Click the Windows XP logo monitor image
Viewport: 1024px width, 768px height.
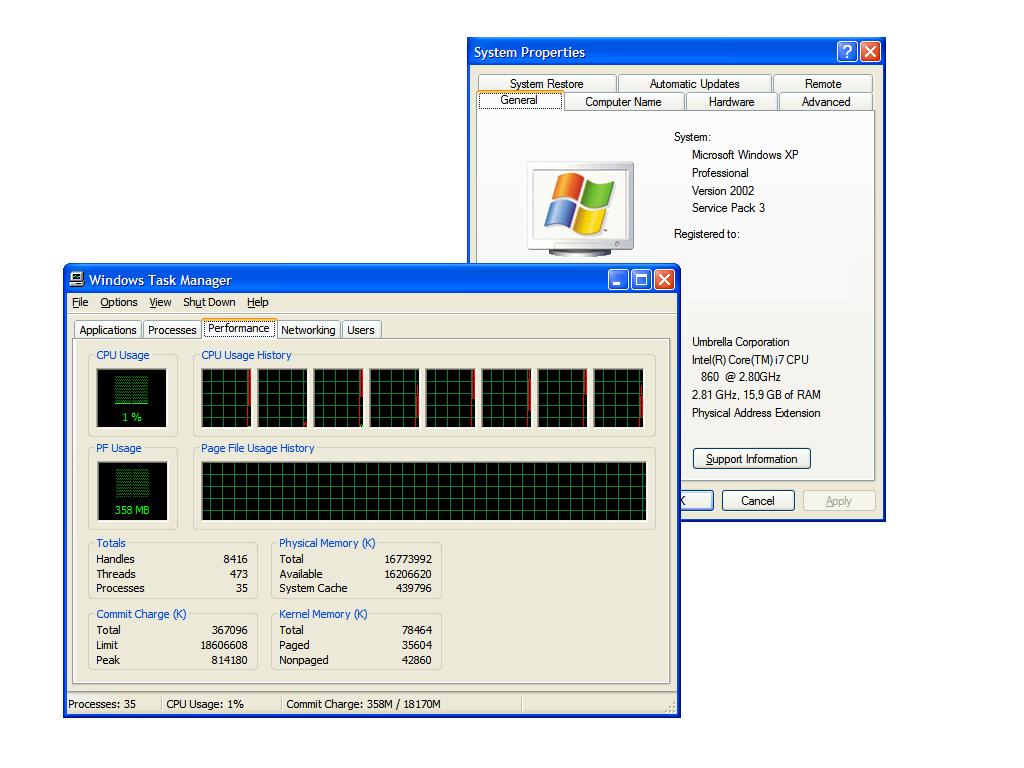click(581, 208)
